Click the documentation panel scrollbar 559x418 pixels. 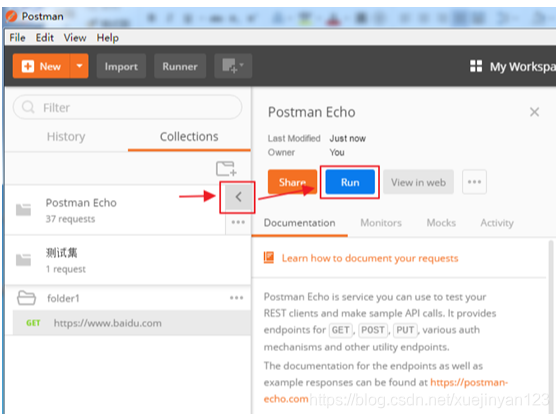click(x=551, y=326)
